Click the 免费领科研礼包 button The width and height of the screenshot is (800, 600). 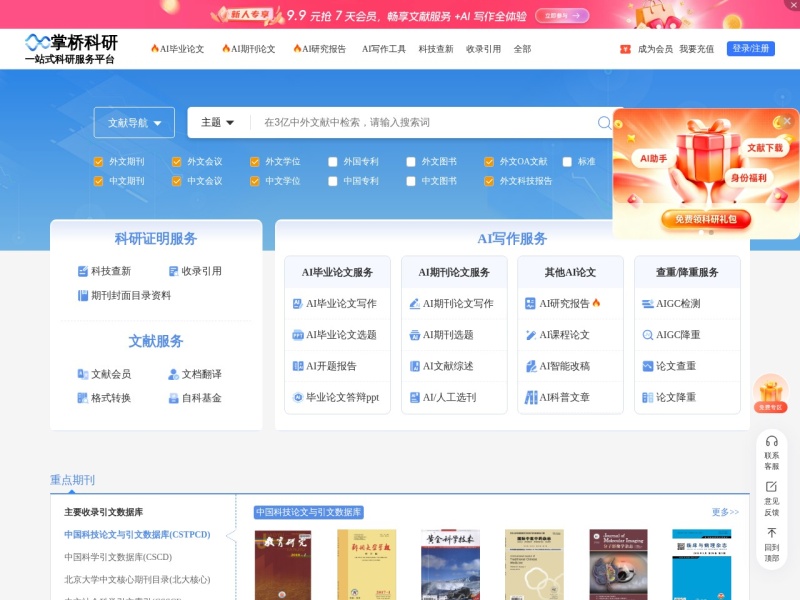point(706,219)
